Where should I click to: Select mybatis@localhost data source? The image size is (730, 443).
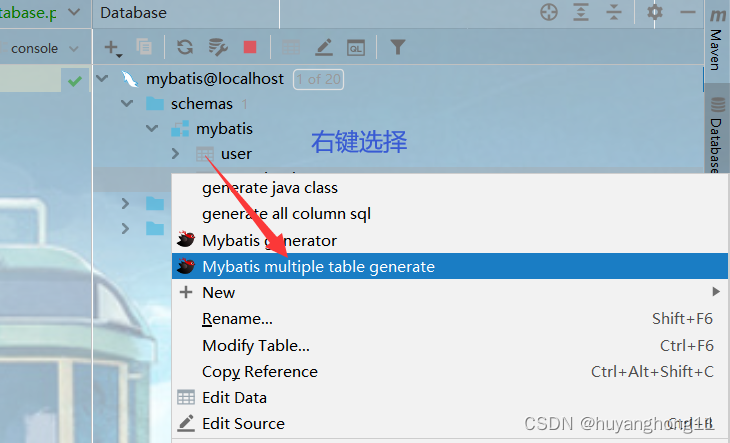coord(398,79)
